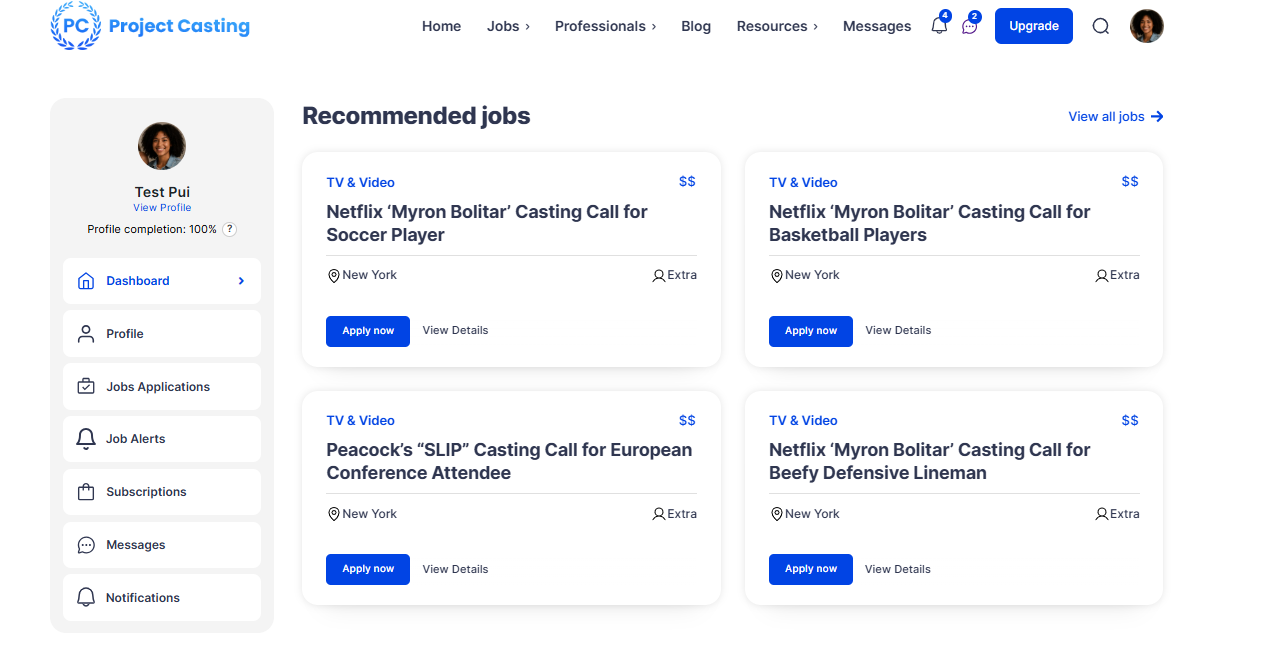Select Subscriptions label in sidebar
1266x656 pixels.
coord(146,492)
